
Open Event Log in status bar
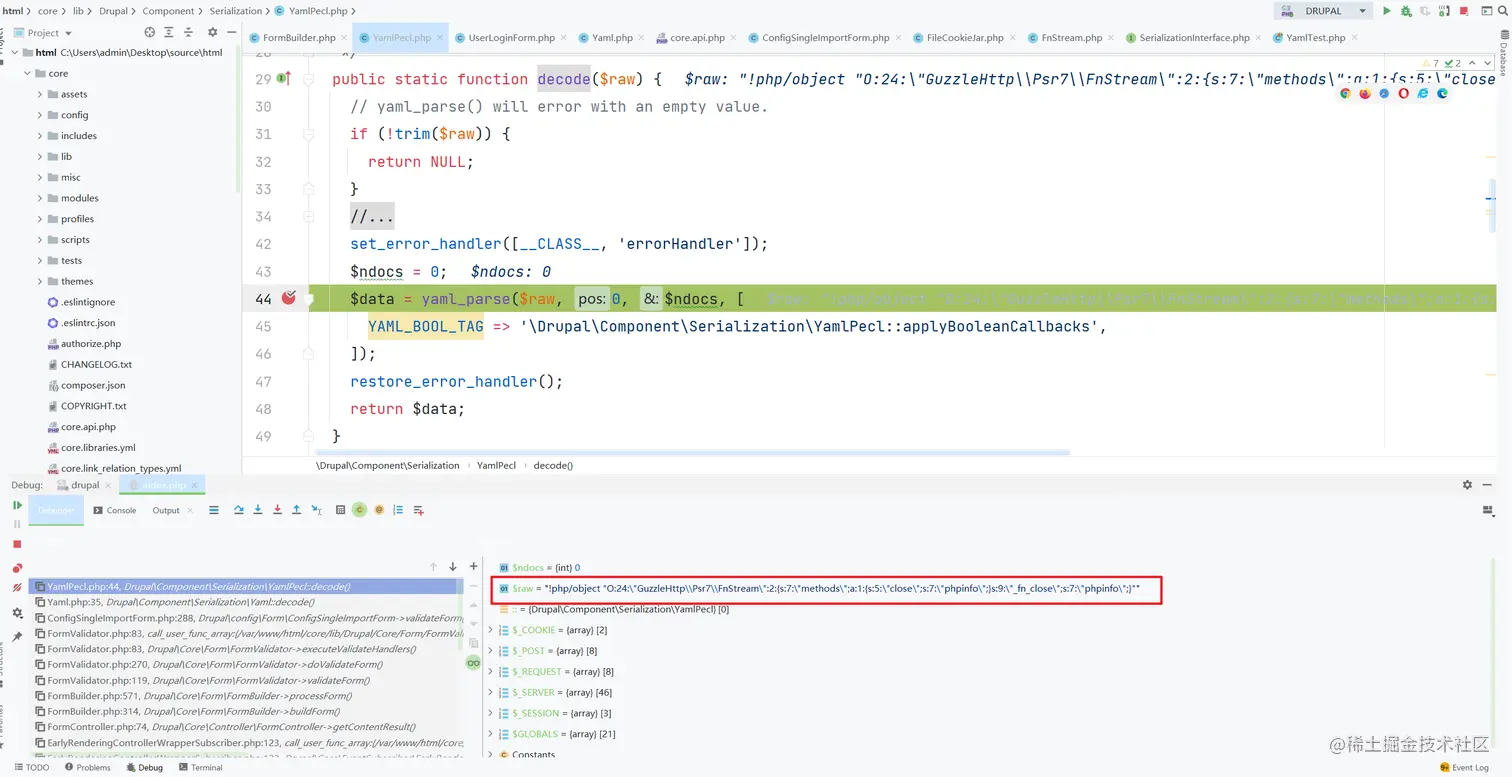click(x=1464, y=768)
